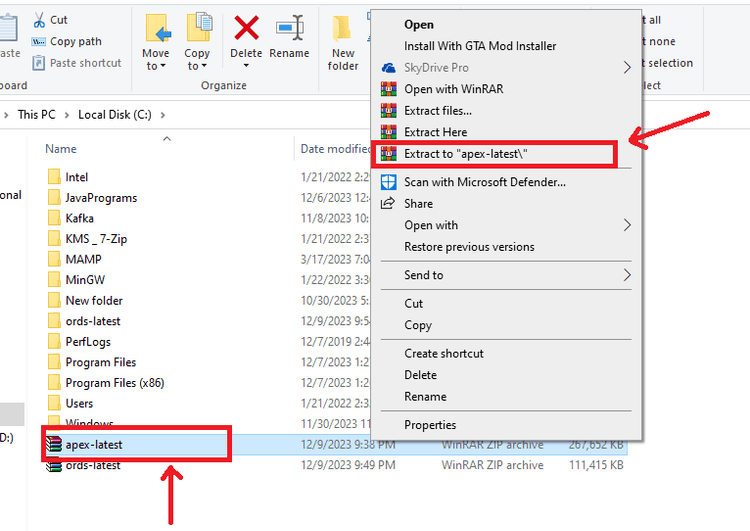The width and height of the screenshot is (750, 531).
Task: Expand the Send to submenu
Action: [423, 275]
